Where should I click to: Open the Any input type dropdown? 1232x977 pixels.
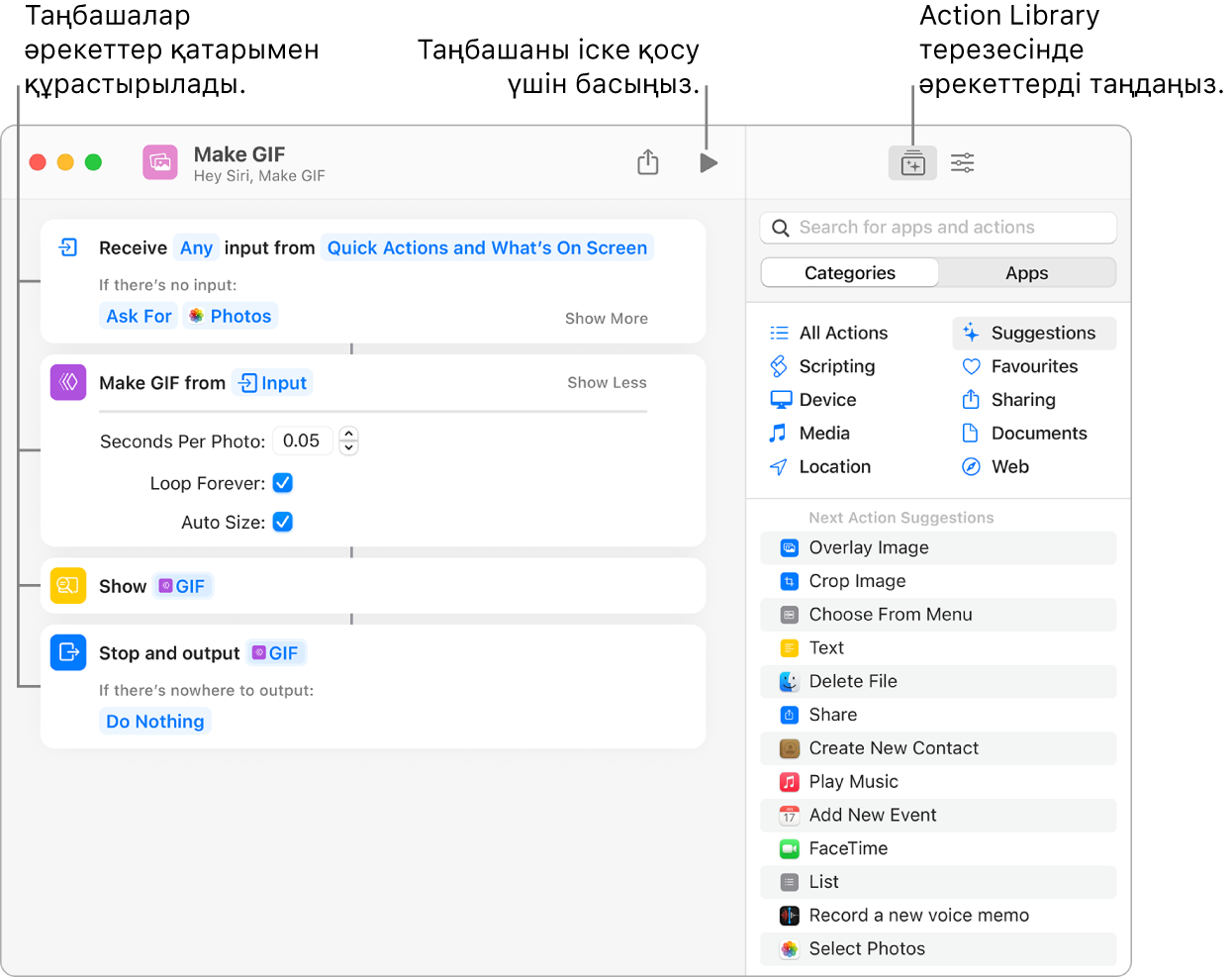196,248
